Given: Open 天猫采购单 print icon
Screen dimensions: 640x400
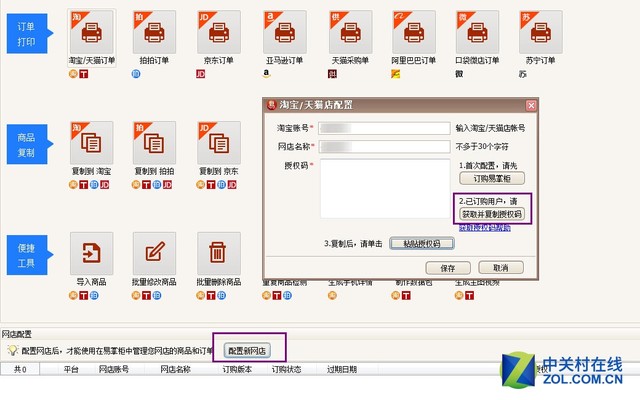Looking at the screenshot, I should pyautogui.click(x=349, y=33).
